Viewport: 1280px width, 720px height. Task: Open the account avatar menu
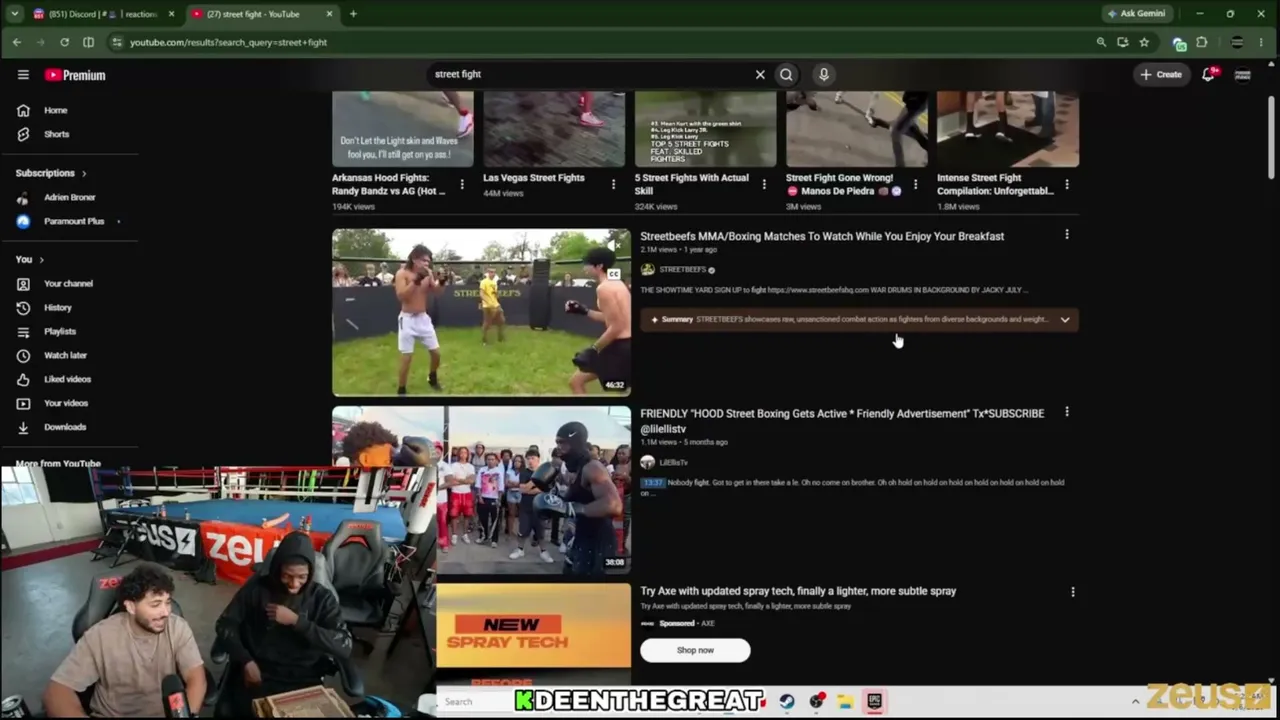(x=1243, y=74)
